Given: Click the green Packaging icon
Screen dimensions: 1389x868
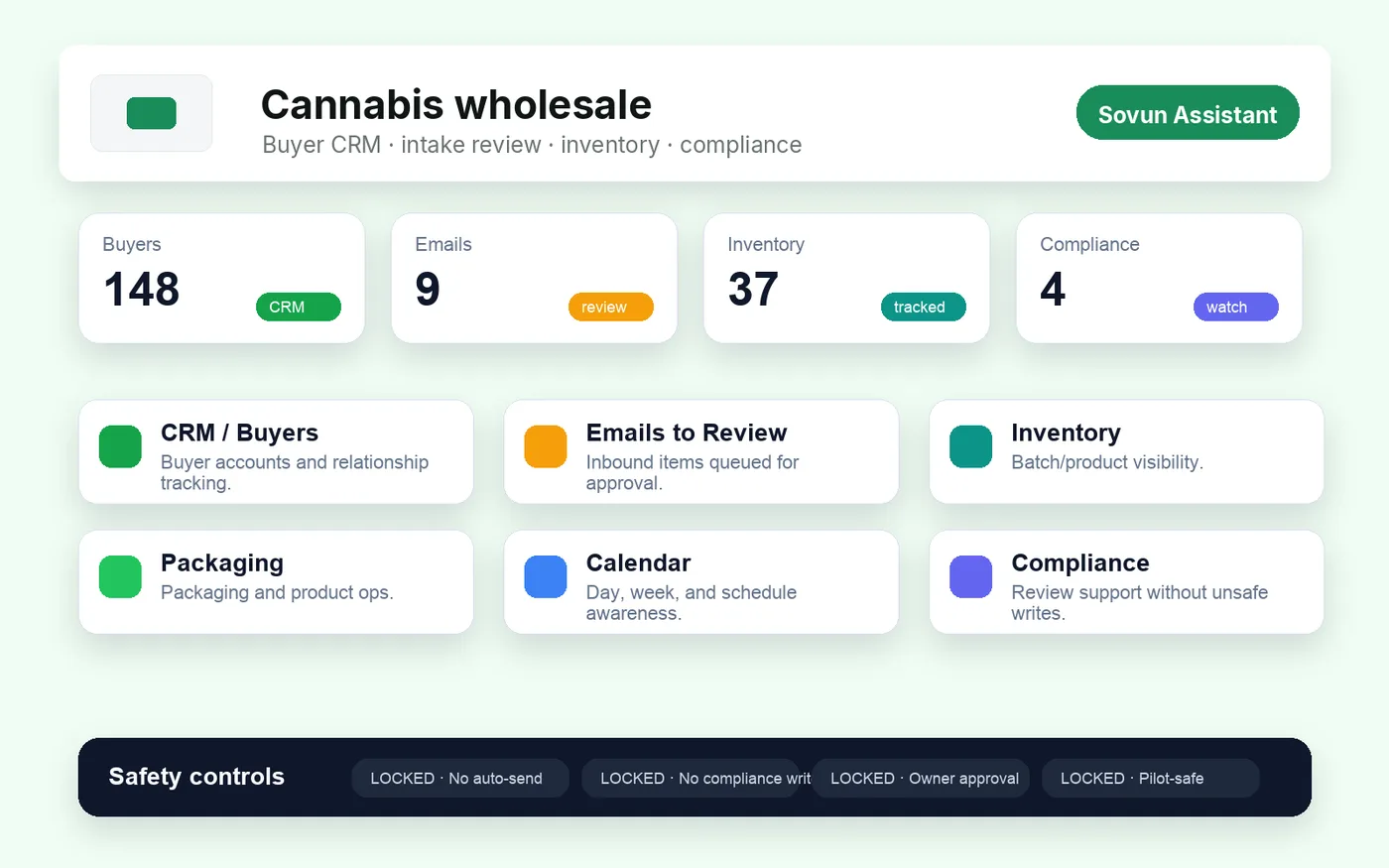Looking at the screenshot, I should click(120, 576).
